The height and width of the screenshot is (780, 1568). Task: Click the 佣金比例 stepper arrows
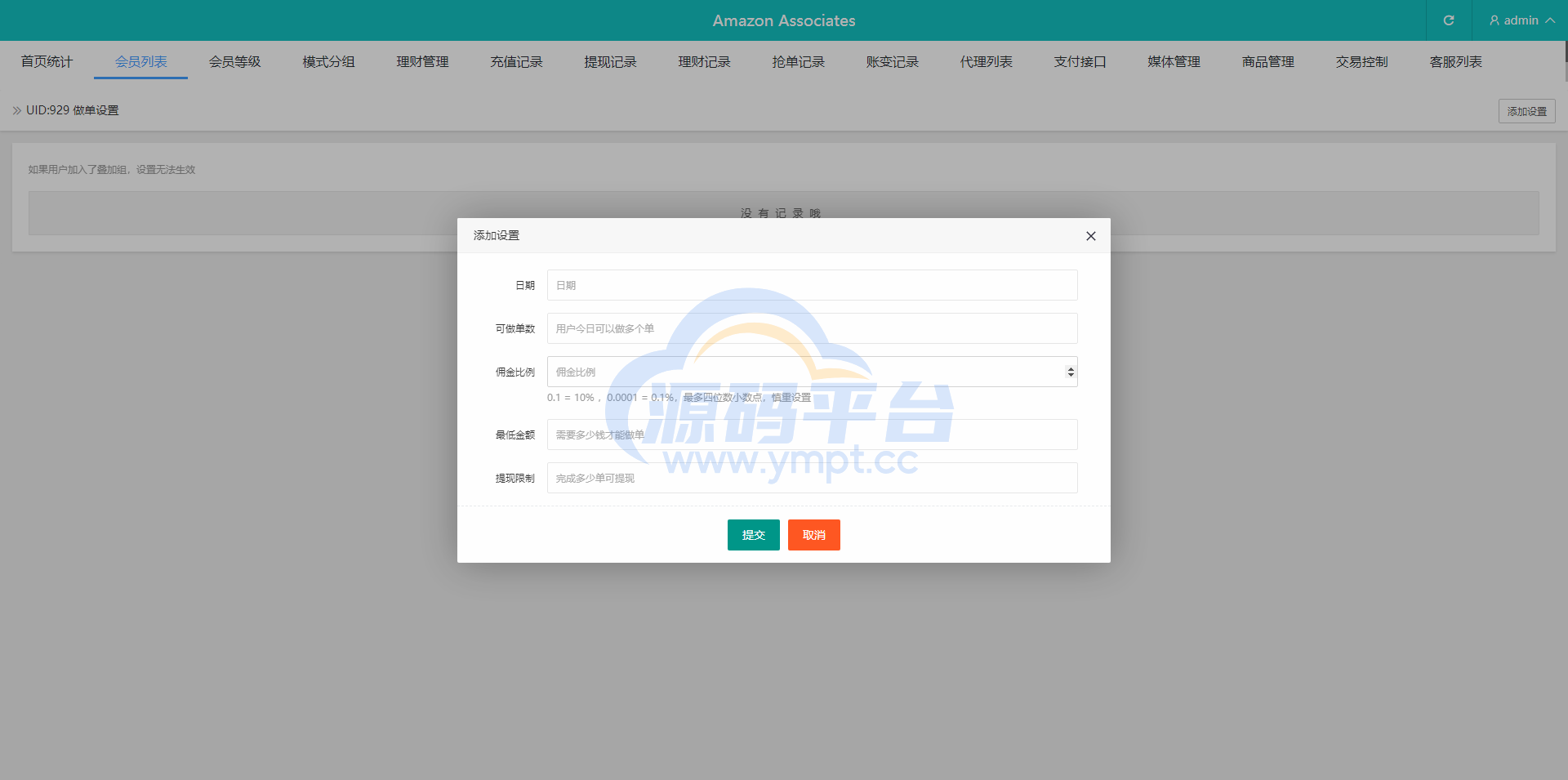click(1071, 372)
